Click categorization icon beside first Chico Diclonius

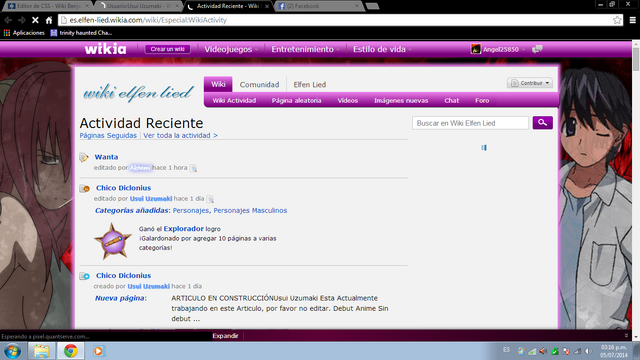click(84, 188)
